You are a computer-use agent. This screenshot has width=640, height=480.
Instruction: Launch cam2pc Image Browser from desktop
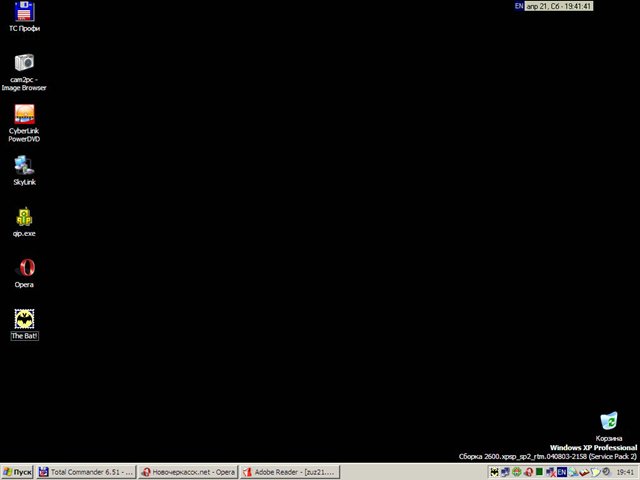(24, 72)
